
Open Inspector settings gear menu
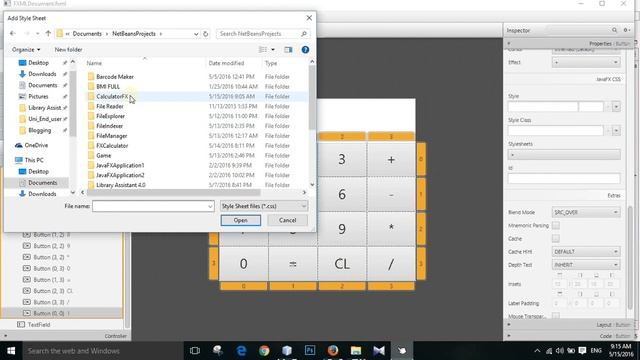pyautogui.click(x=626, y=30)
